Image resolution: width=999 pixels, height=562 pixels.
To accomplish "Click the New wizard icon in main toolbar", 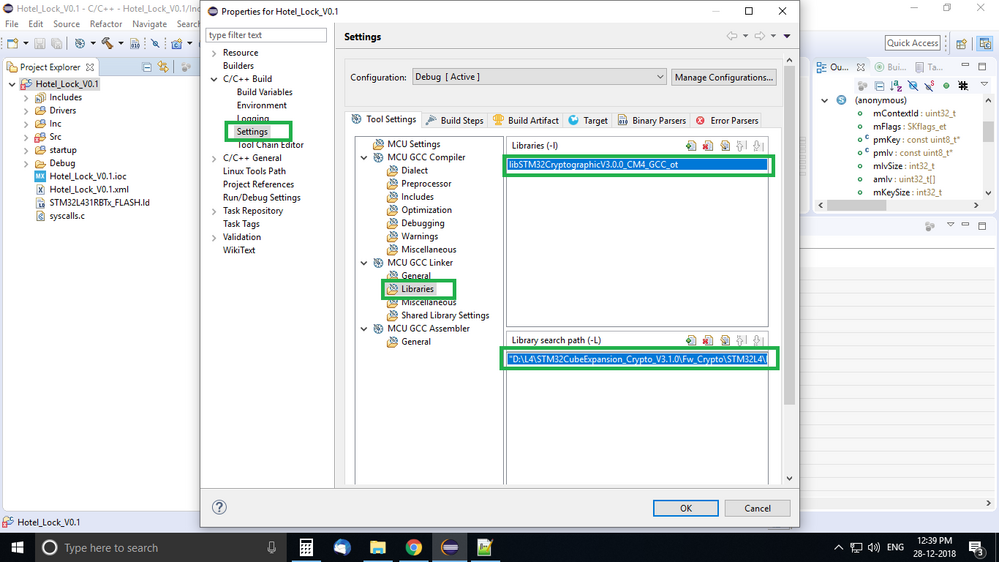I will (13, 43).
